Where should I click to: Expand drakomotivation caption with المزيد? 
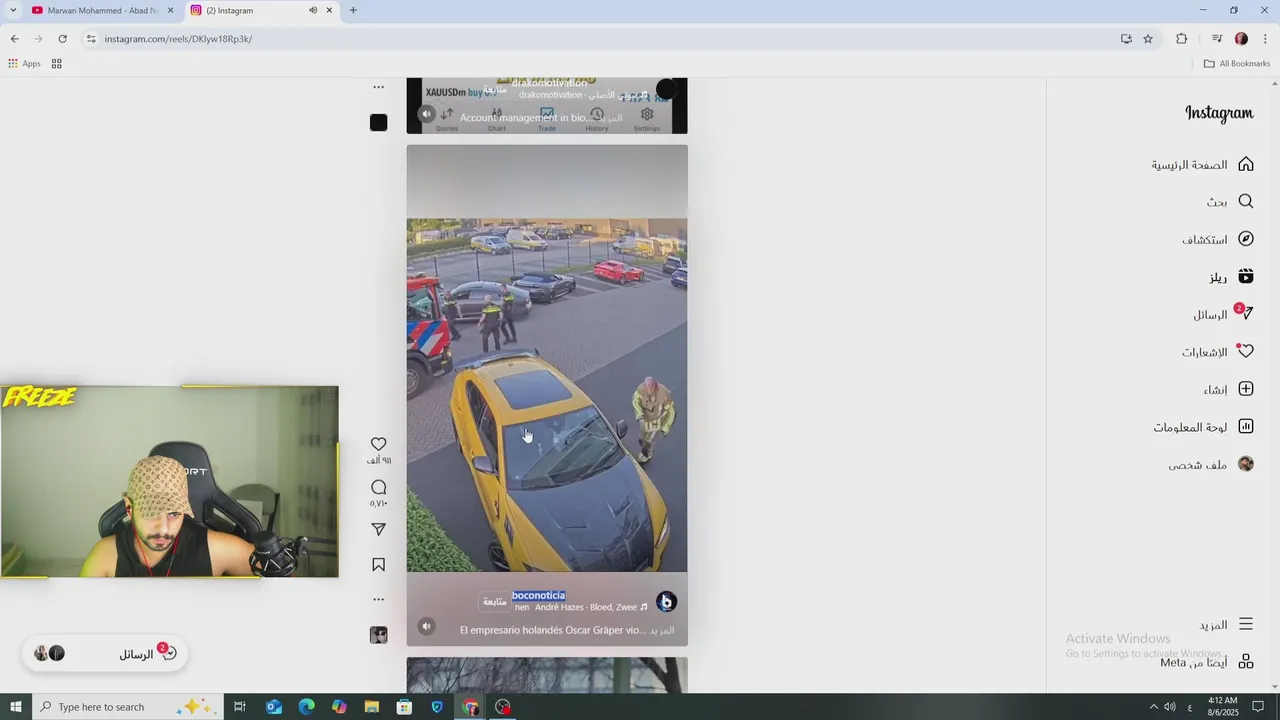tap(609, 118)
